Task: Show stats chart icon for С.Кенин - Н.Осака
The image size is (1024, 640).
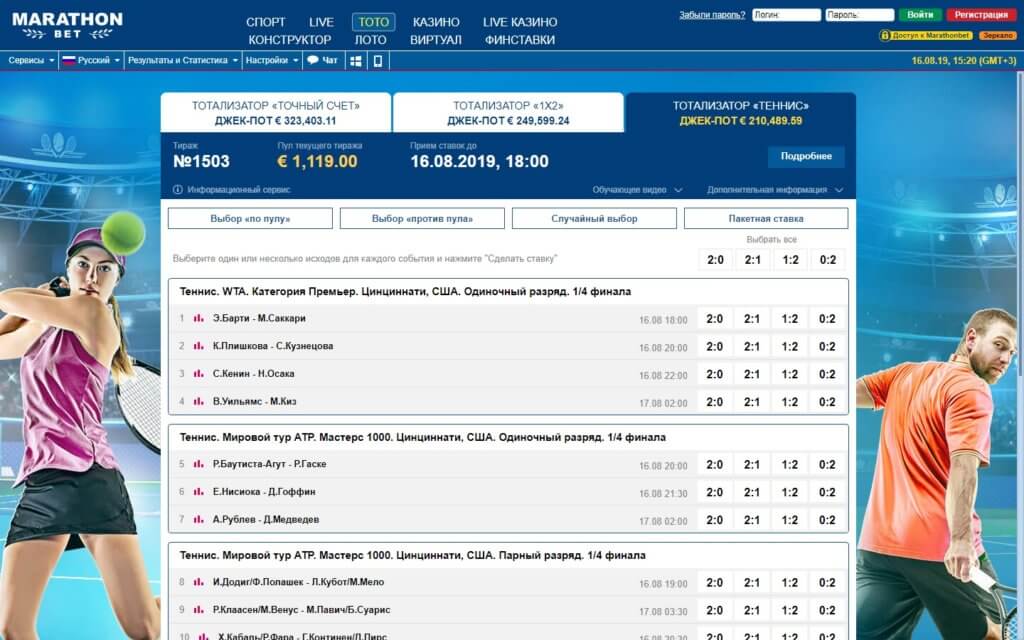Action: 198,374
